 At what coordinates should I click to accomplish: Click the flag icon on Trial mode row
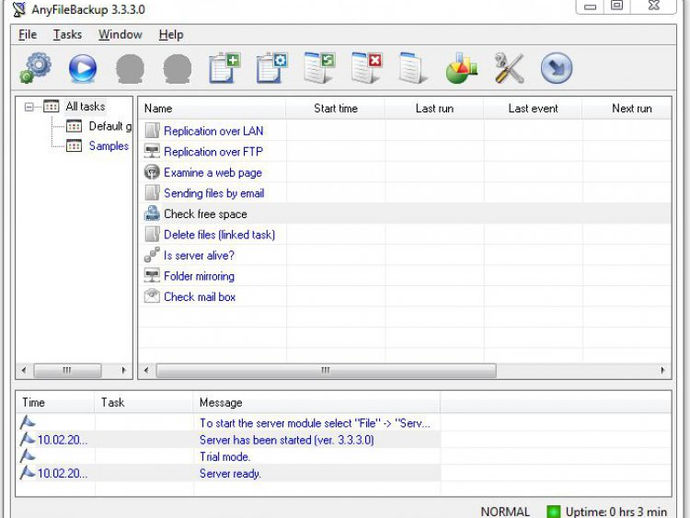tap(27, 456)
